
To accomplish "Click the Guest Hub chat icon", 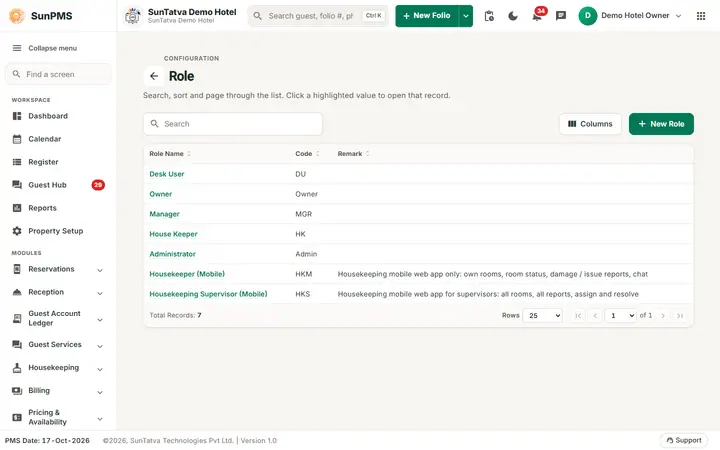I will tap(17, 185).
